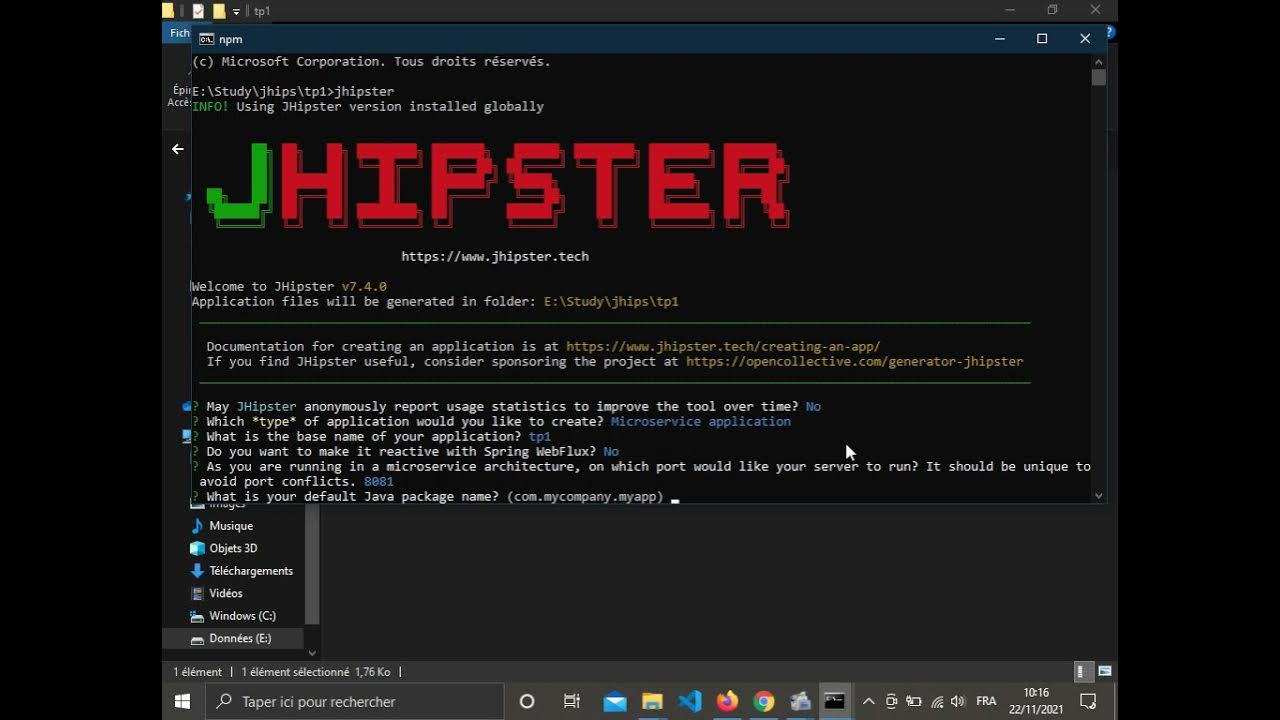Open the Wi-Fi network tray icon

(x=936, y=702)
